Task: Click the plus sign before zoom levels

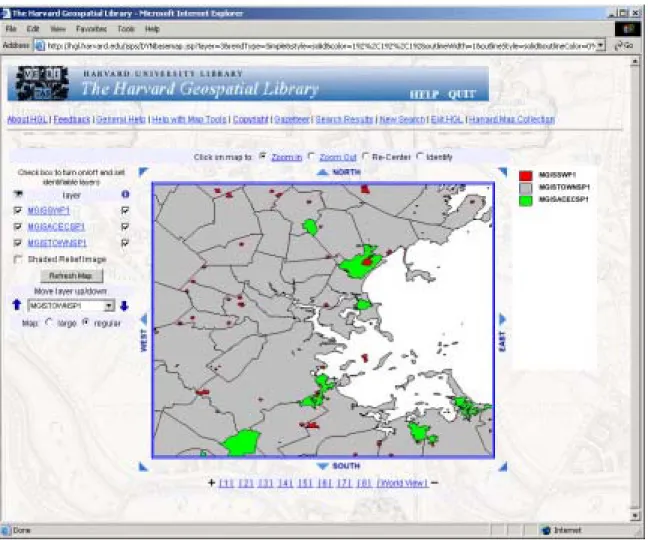Action: [211, 483]
